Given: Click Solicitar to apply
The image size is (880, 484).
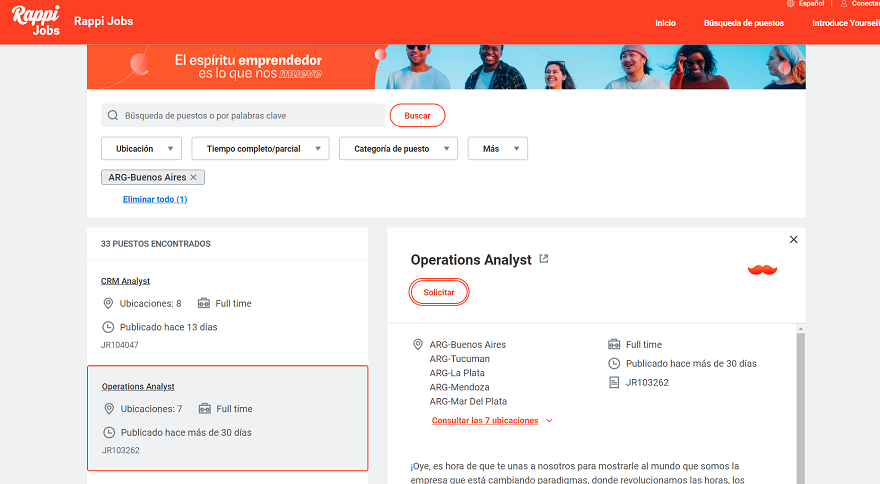Looking at the screenshot, I should coord(439,292).
